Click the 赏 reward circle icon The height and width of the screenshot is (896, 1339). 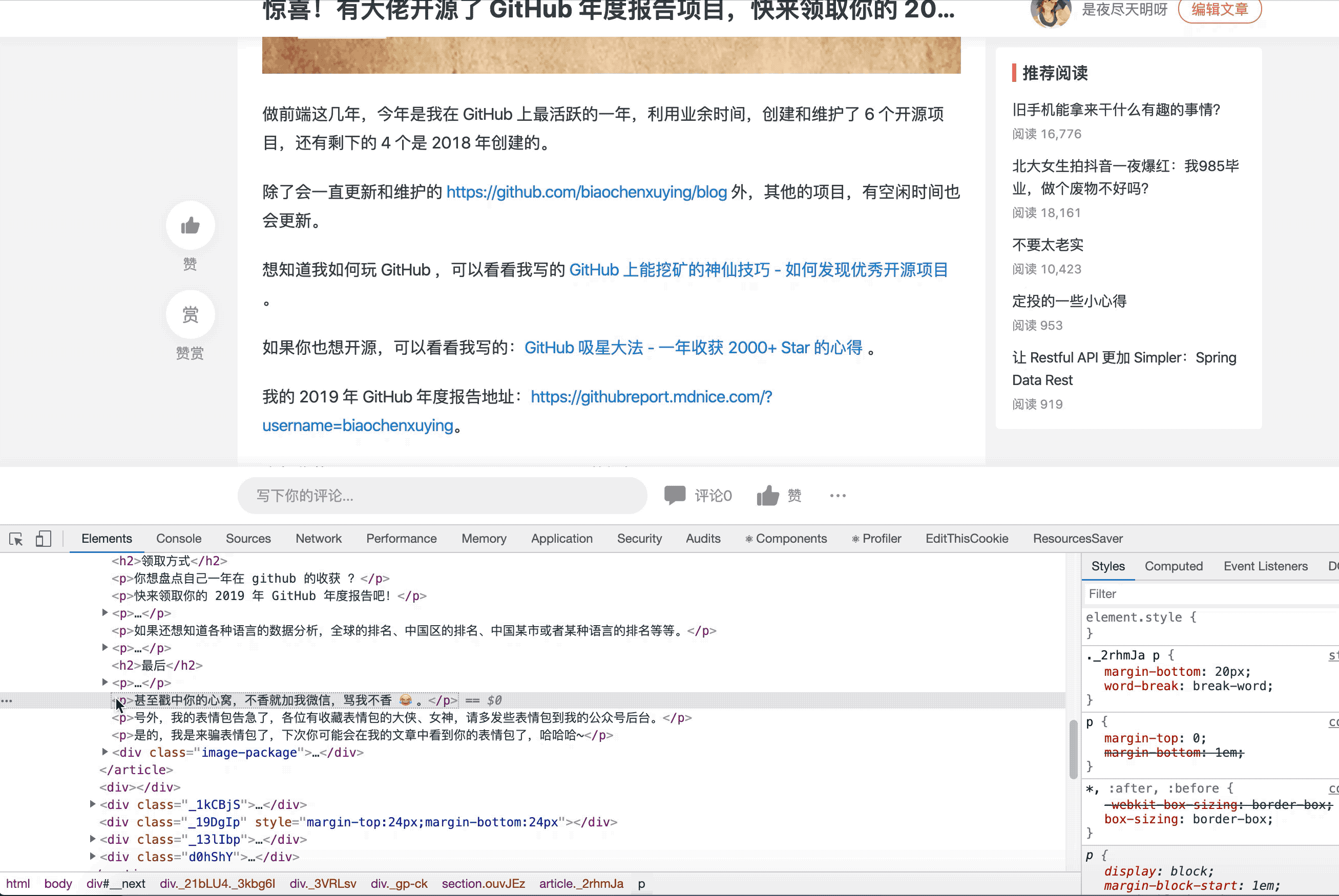tap(191, 315)
